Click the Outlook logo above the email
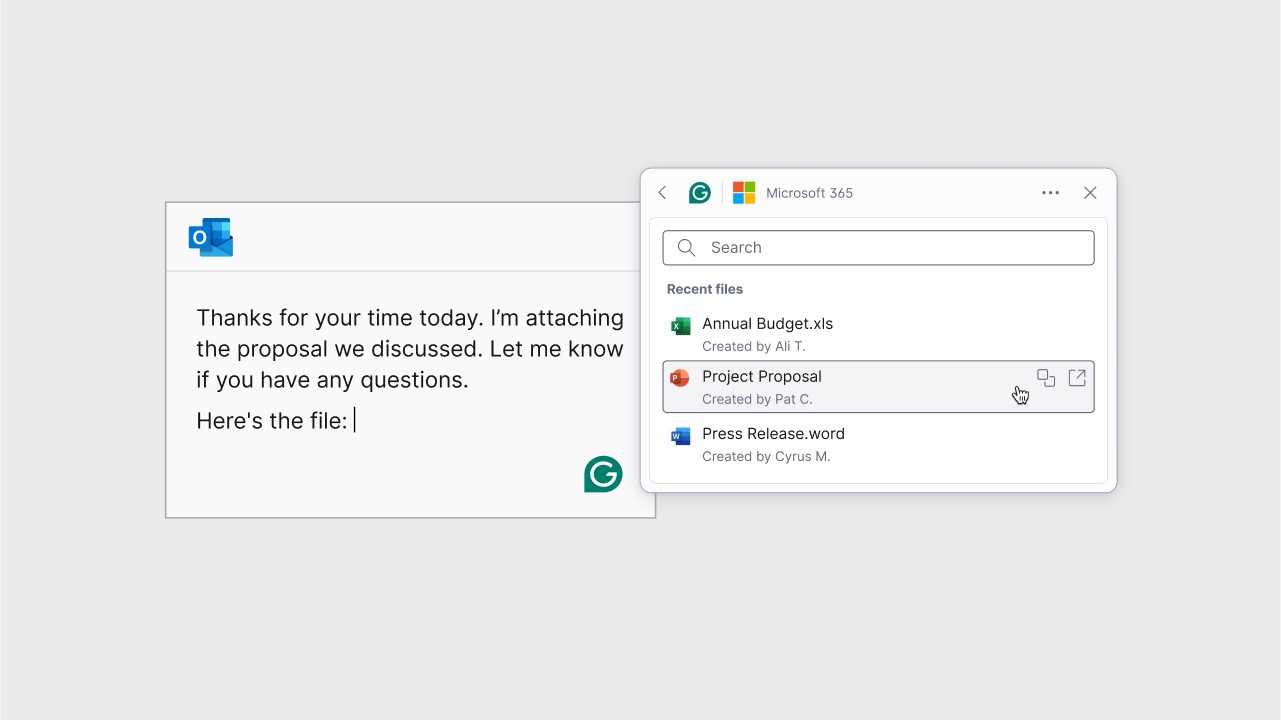Screen dimensions: 1281x720 tap(210, 237)
